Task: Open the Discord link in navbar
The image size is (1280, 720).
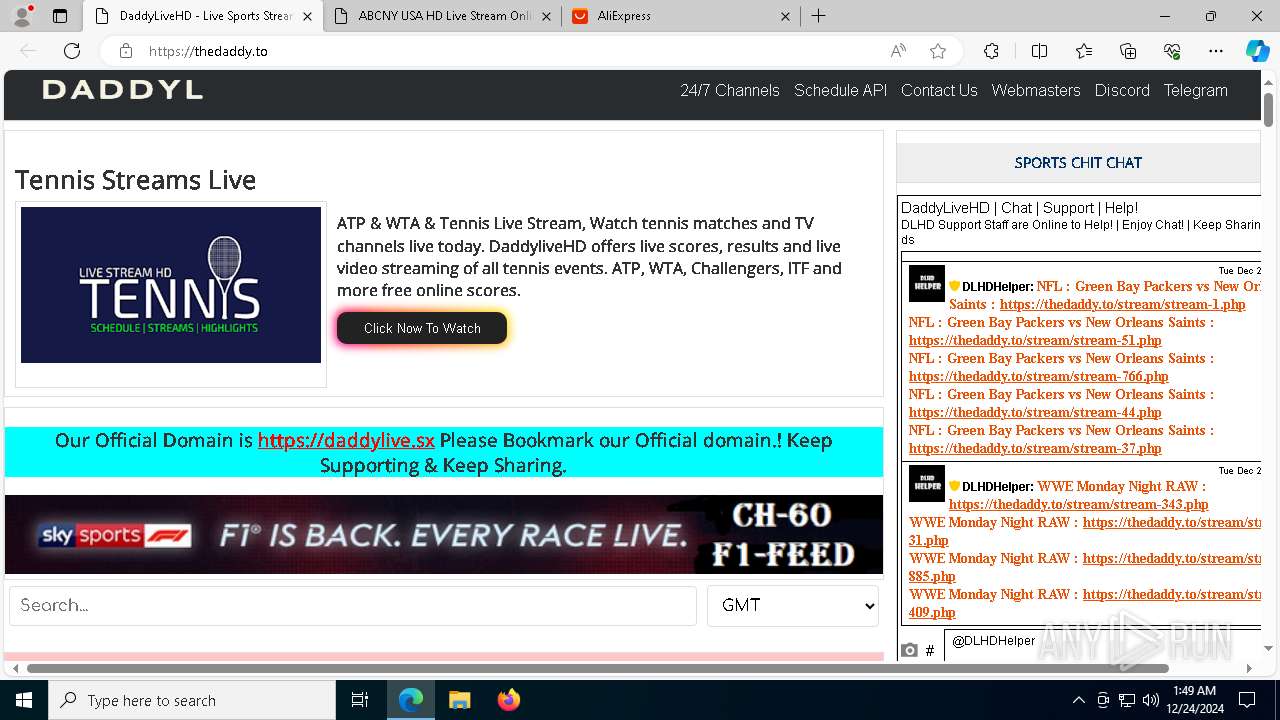Action: [1122, 90]
